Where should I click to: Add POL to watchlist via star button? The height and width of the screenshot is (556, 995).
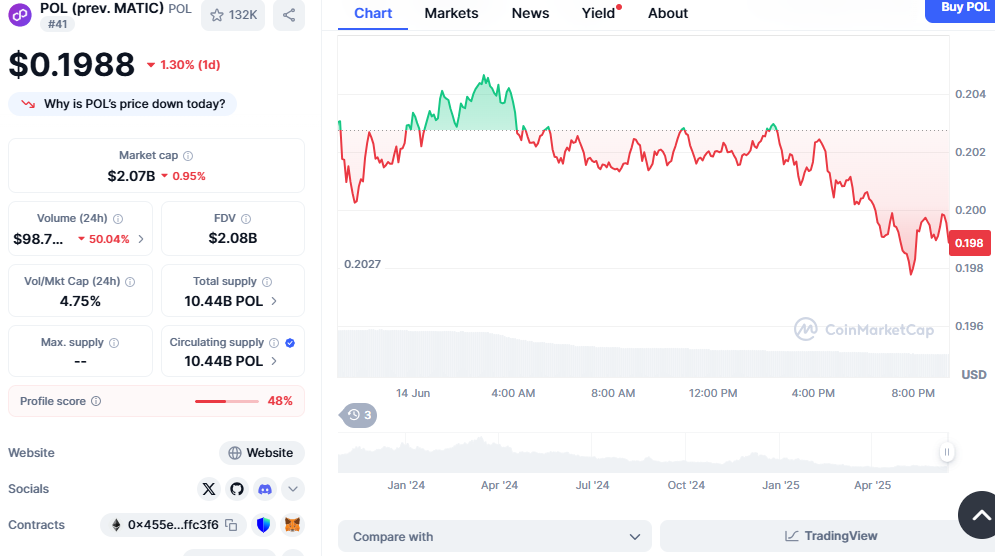[x=233, y=15]
